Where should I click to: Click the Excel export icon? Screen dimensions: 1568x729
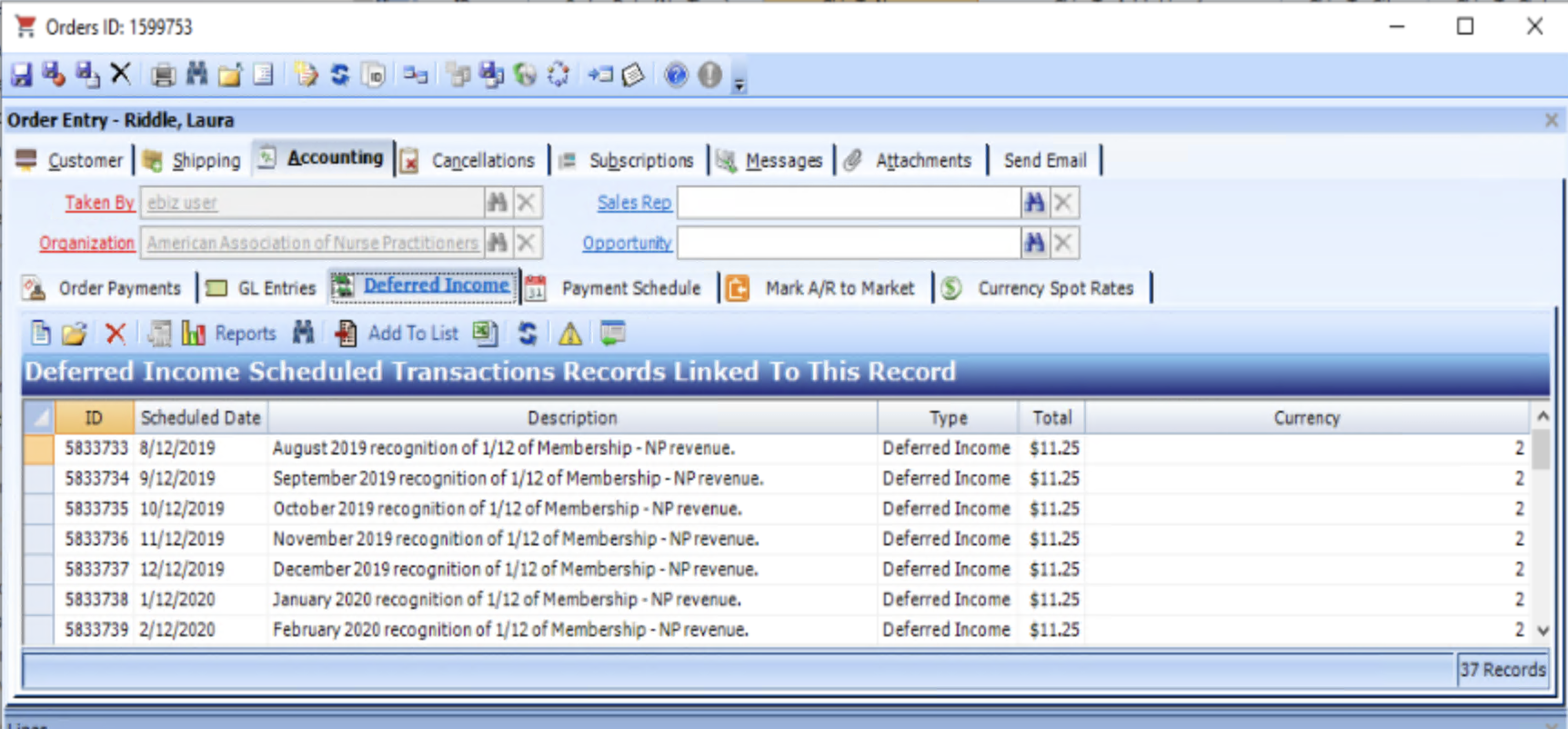point(486,334)
